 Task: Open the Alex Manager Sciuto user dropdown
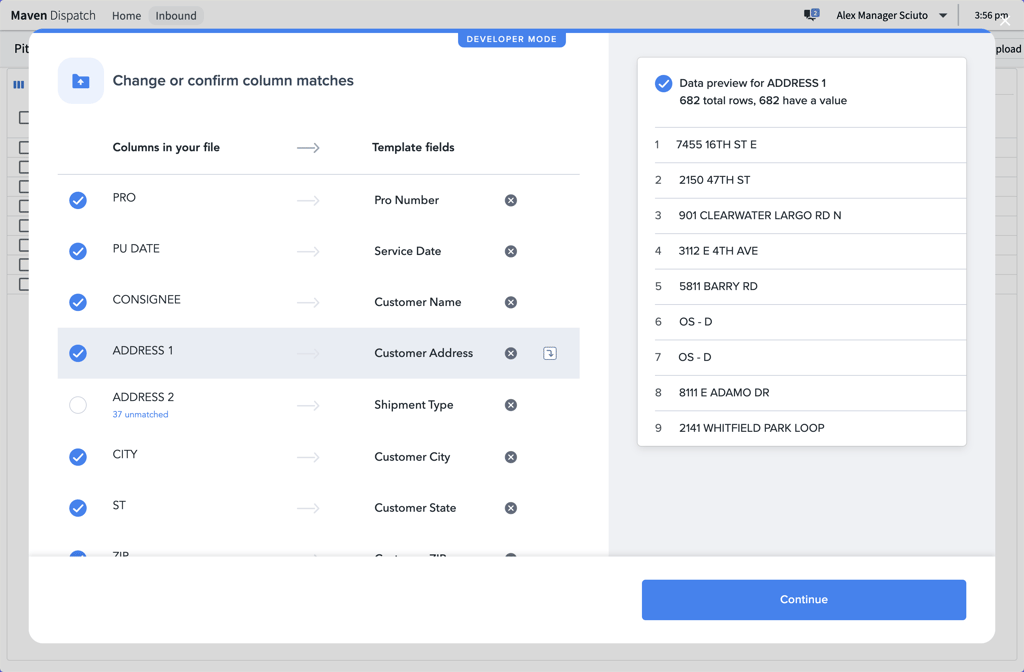pos(891,15)
